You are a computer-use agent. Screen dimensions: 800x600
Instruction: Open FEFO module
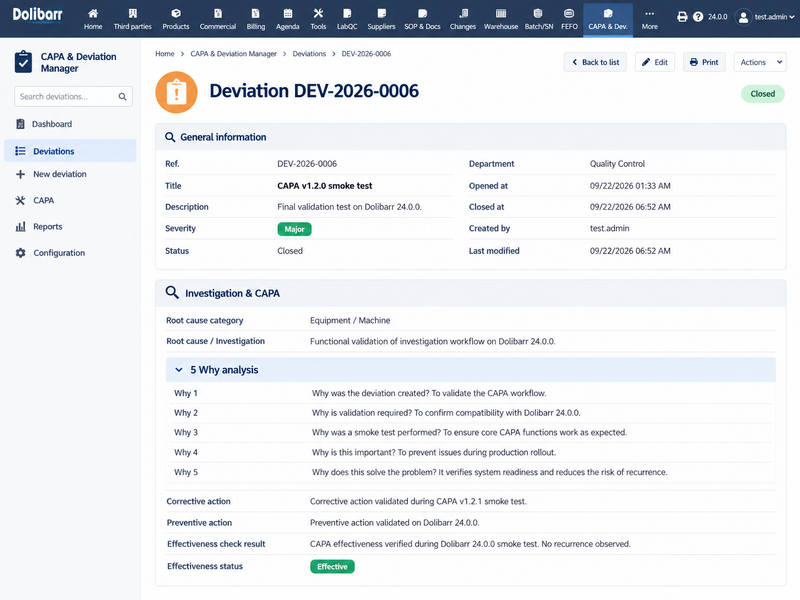pyautogui.click(x=569, y=19)
